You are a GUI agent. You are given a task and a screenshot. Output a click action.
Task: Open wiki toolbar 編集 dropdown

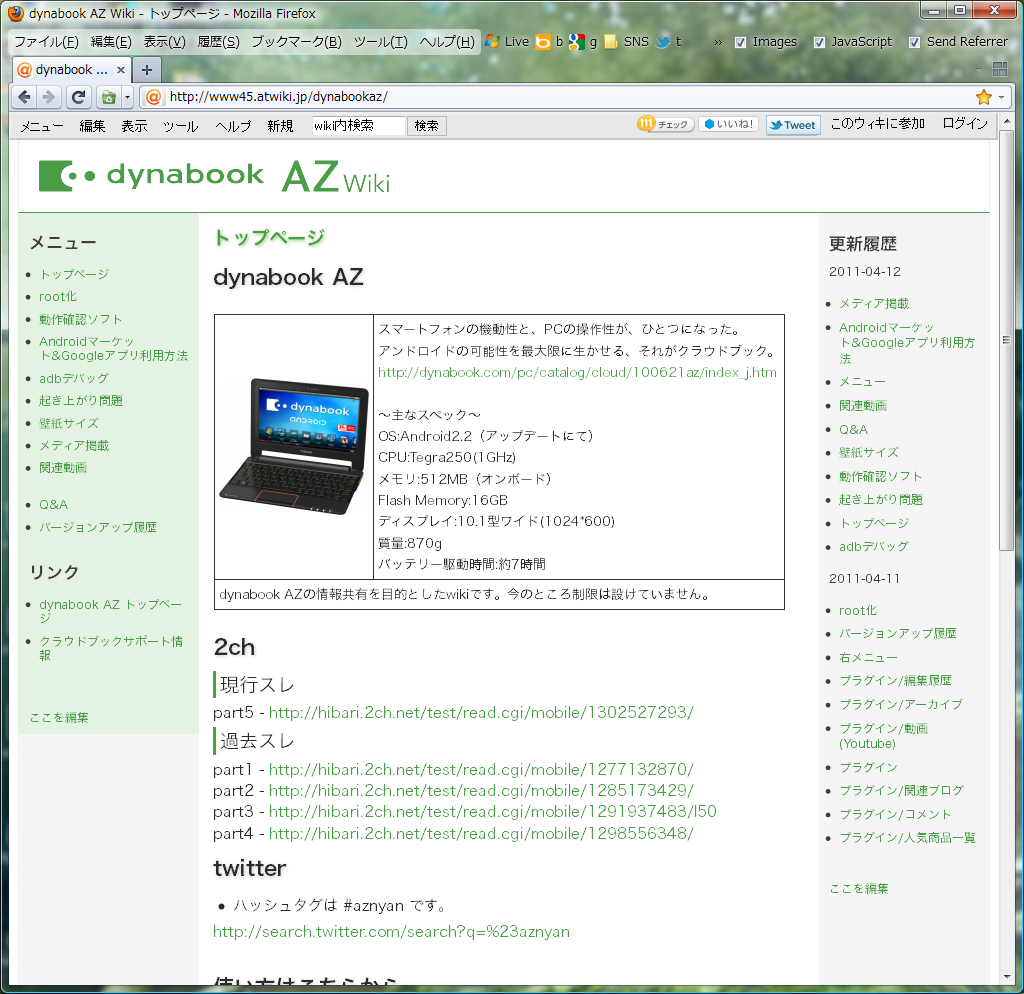coord(92,126)
